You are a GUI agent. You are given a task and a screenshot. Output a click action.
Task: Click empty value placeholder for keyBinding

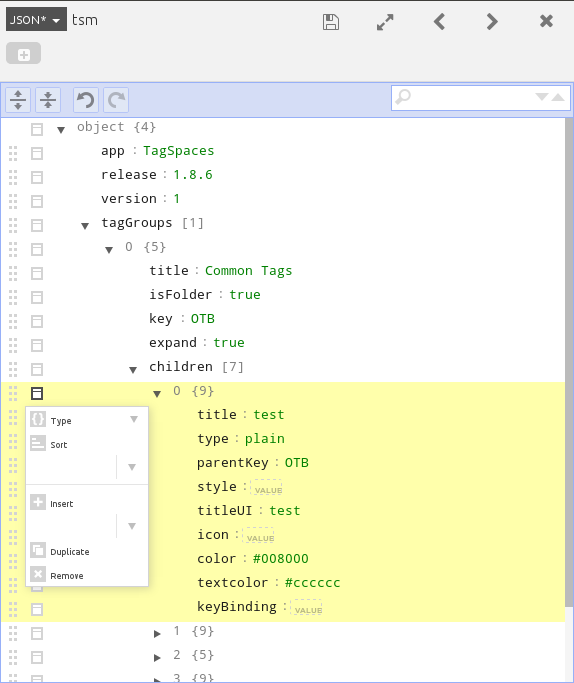[306, 607]
